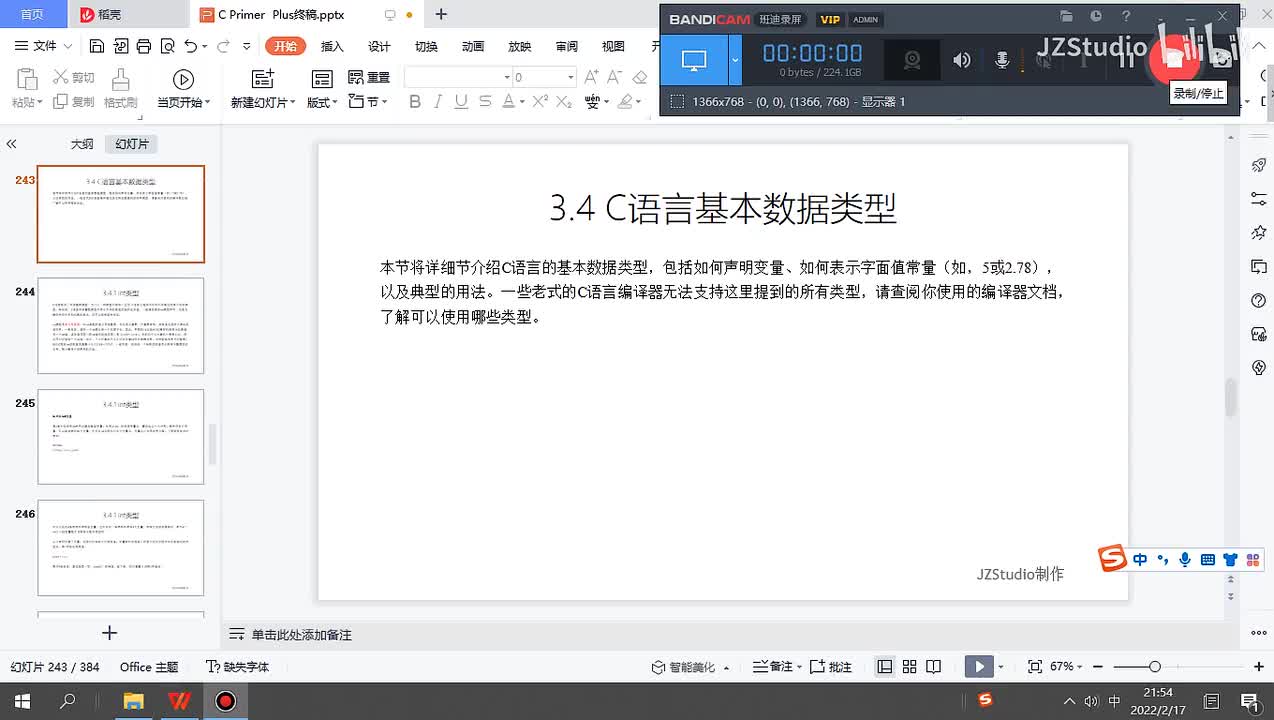The image size is (1274, 720).
Task: Click the 复制 copy tool
Action: [74, 102]
